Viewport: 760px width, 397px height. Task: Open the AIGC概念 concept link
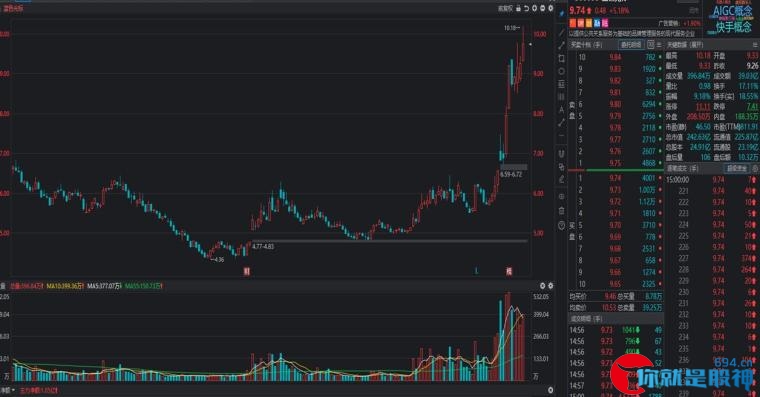point(732,11)
